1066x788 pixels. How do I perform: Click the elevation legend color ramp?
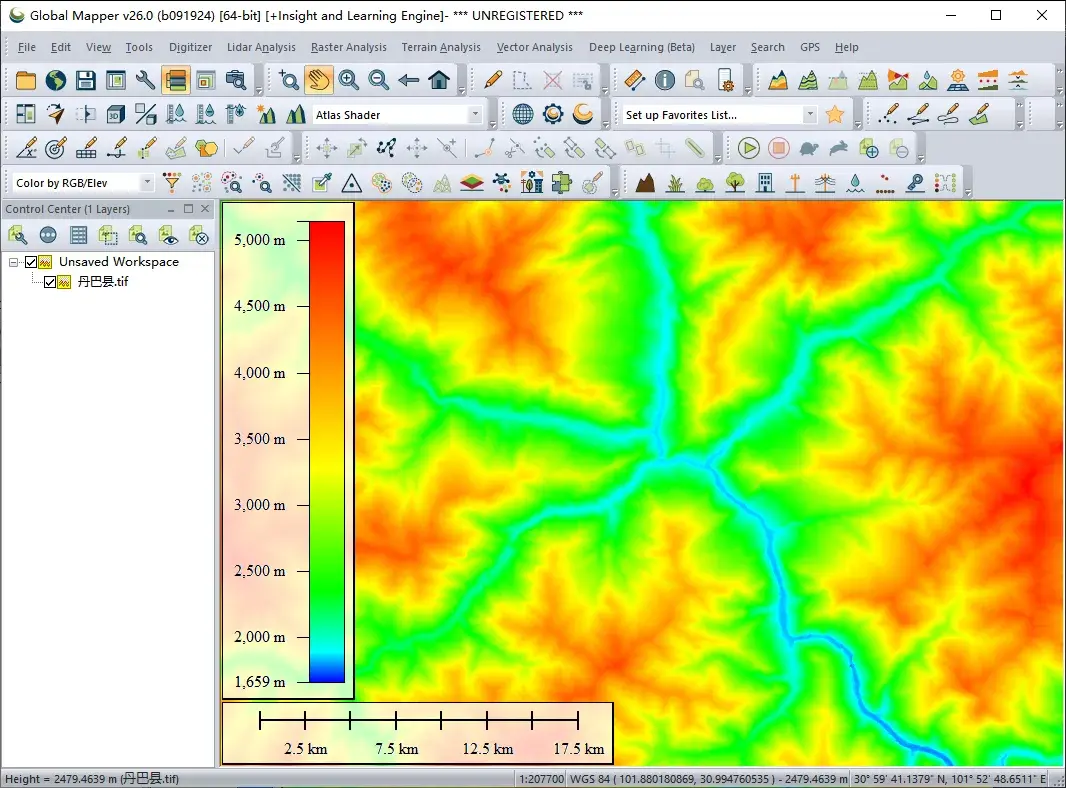(x=327, y=450)
